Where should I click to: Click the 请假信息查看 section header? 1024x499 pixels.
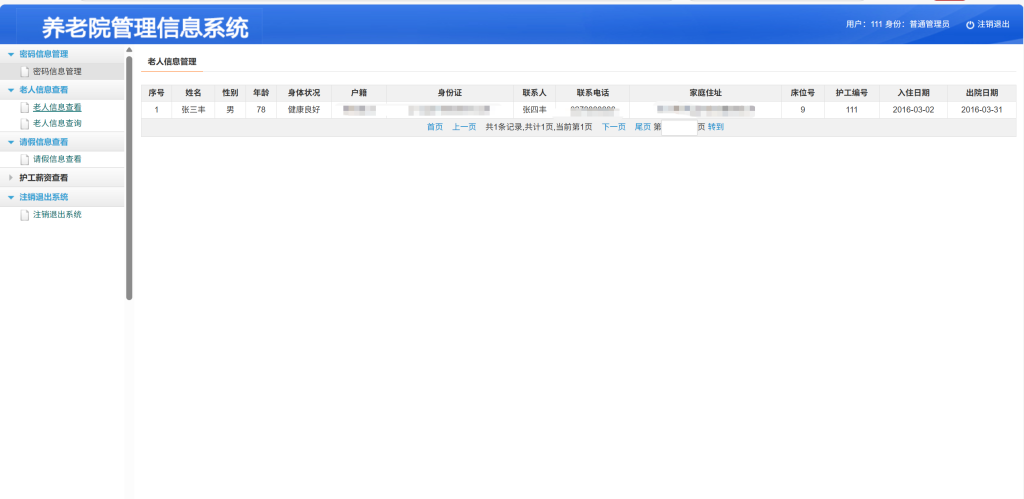(62, 142)
